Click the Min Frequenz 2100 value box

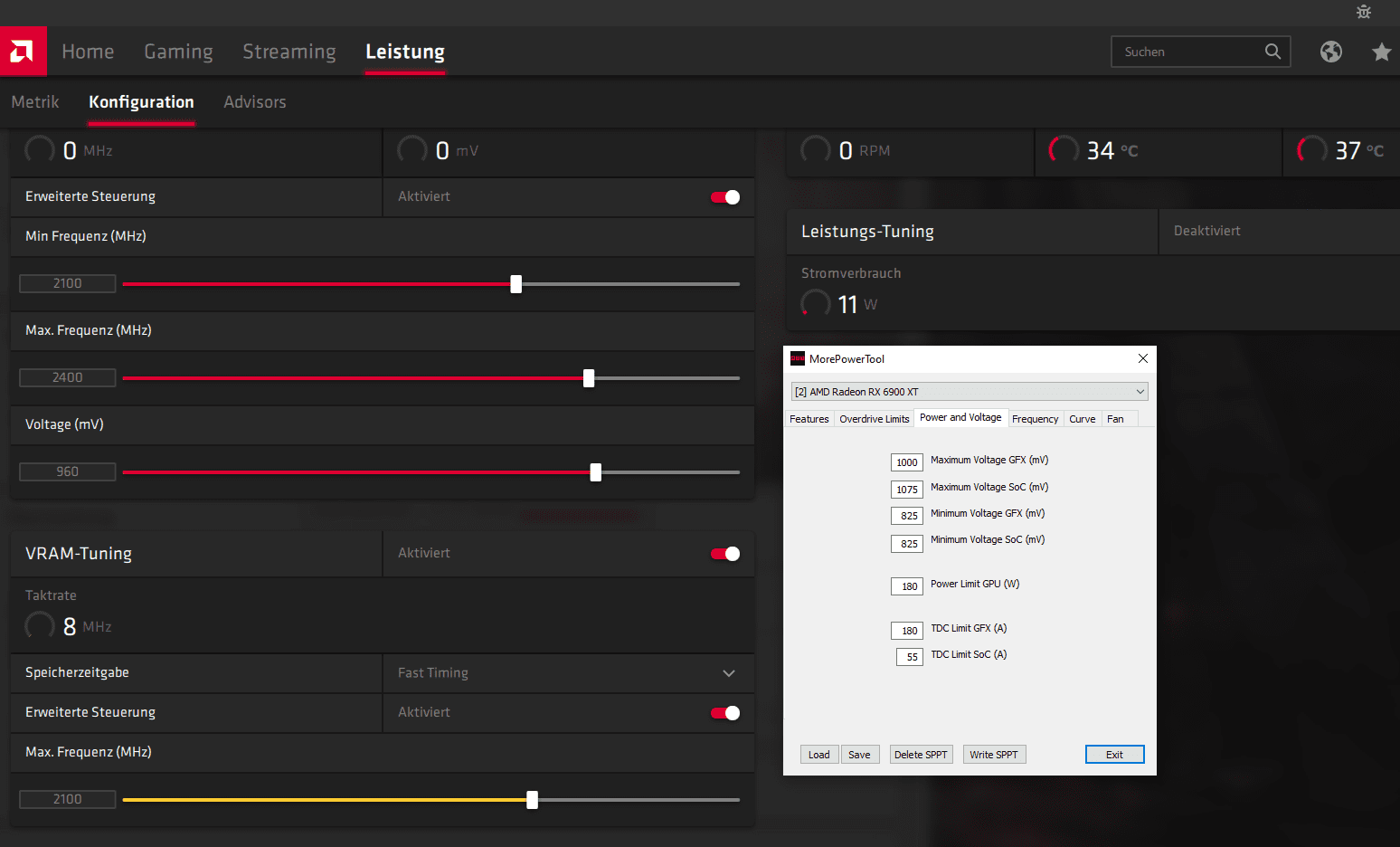pyautogui.click(x=68, y=283)
